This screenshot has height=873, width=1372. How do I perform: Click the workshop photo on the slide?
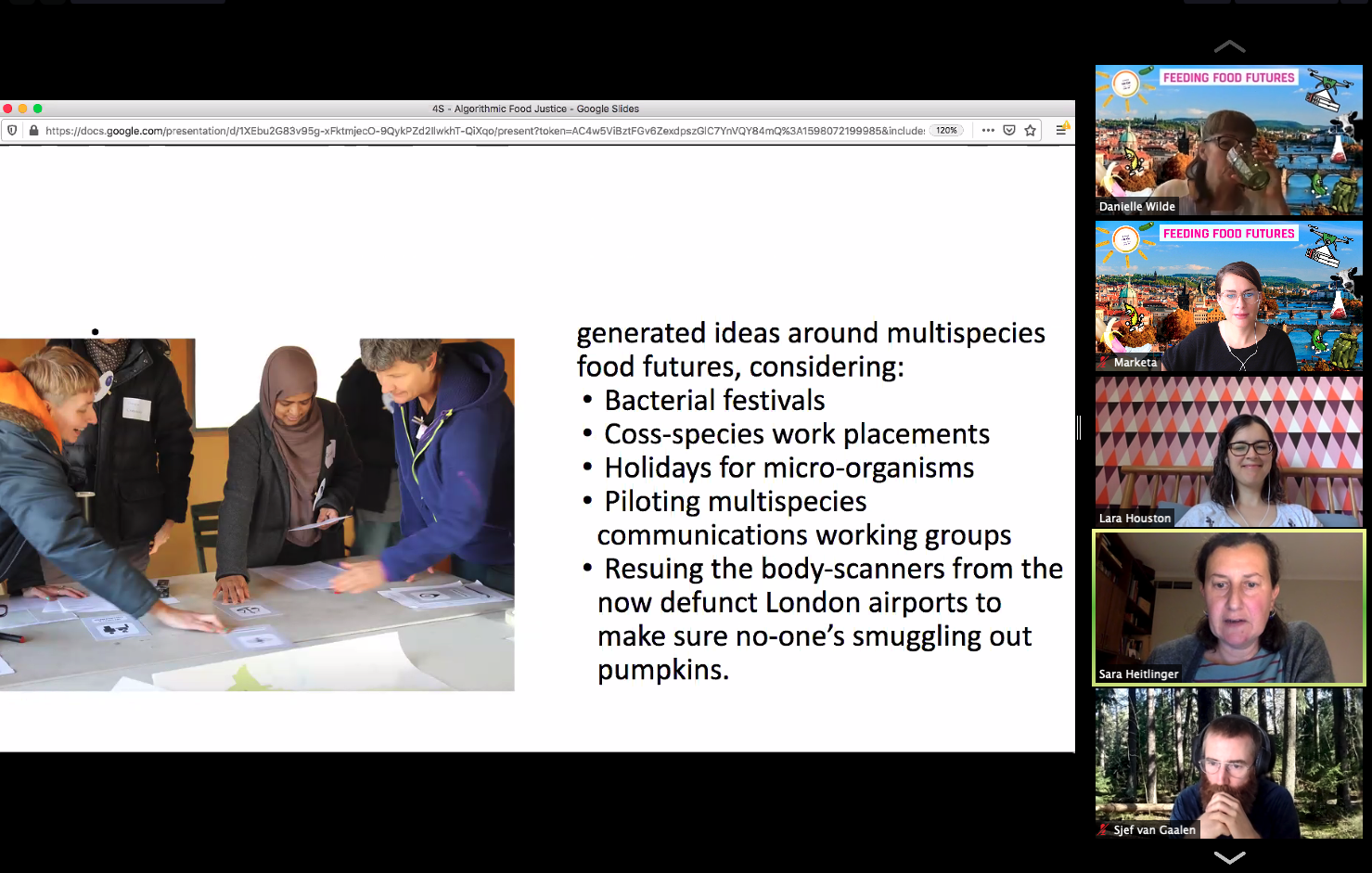point(257,515)
